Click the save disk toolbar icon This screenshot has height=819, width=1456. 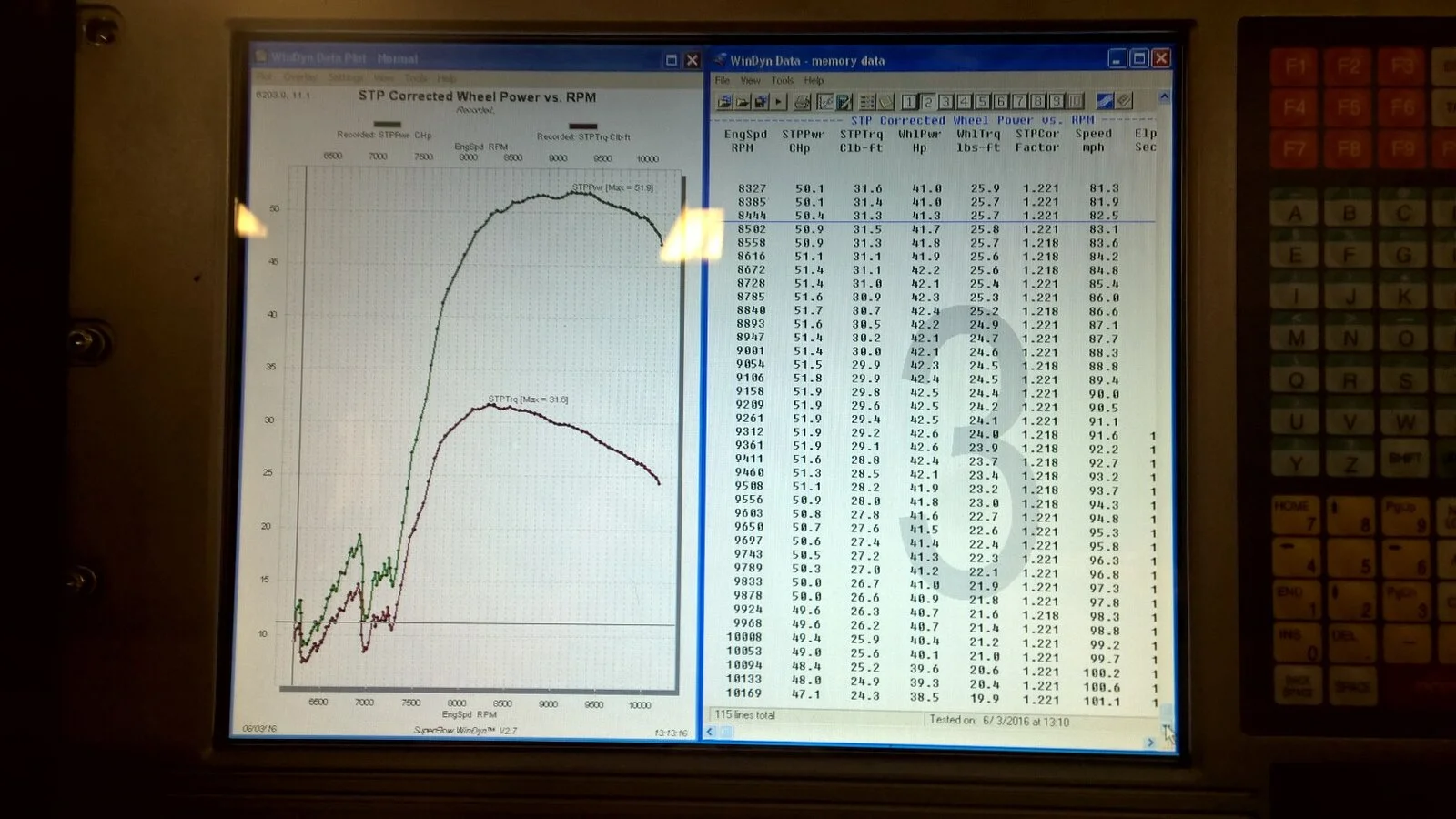tap(762, 102)
